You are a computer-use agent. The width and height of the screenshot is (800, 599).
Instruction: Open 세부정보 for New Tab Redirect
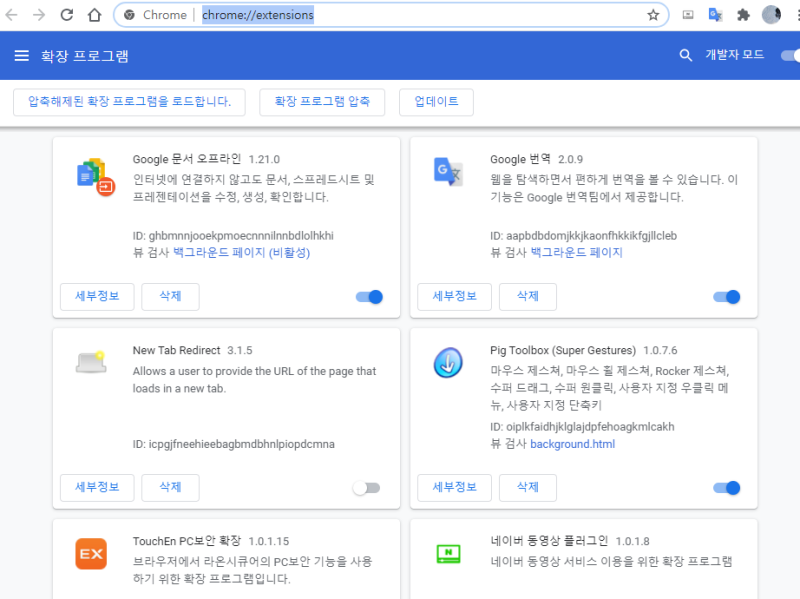[x=97, y=487]
